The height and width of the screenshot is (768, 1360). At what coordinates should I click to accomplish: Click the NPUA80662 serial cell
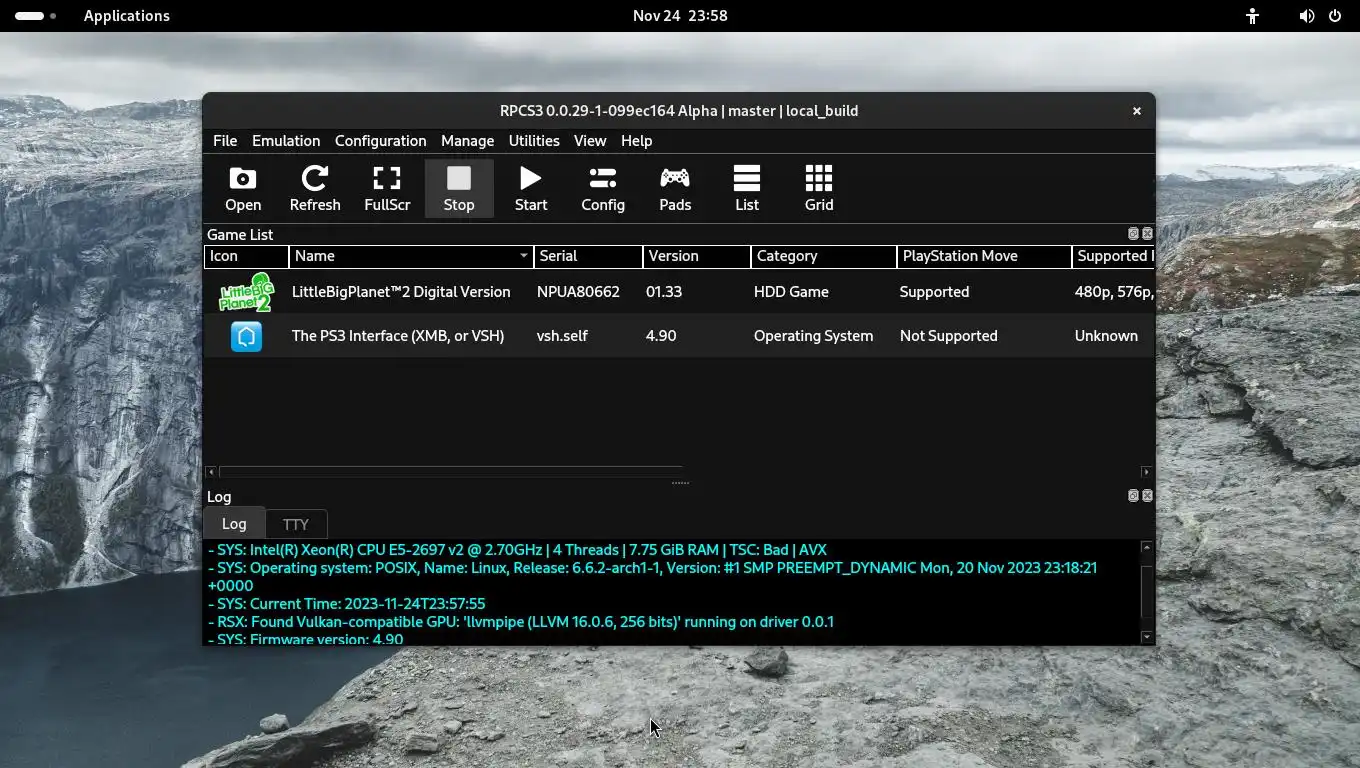[x=578, y=292]
